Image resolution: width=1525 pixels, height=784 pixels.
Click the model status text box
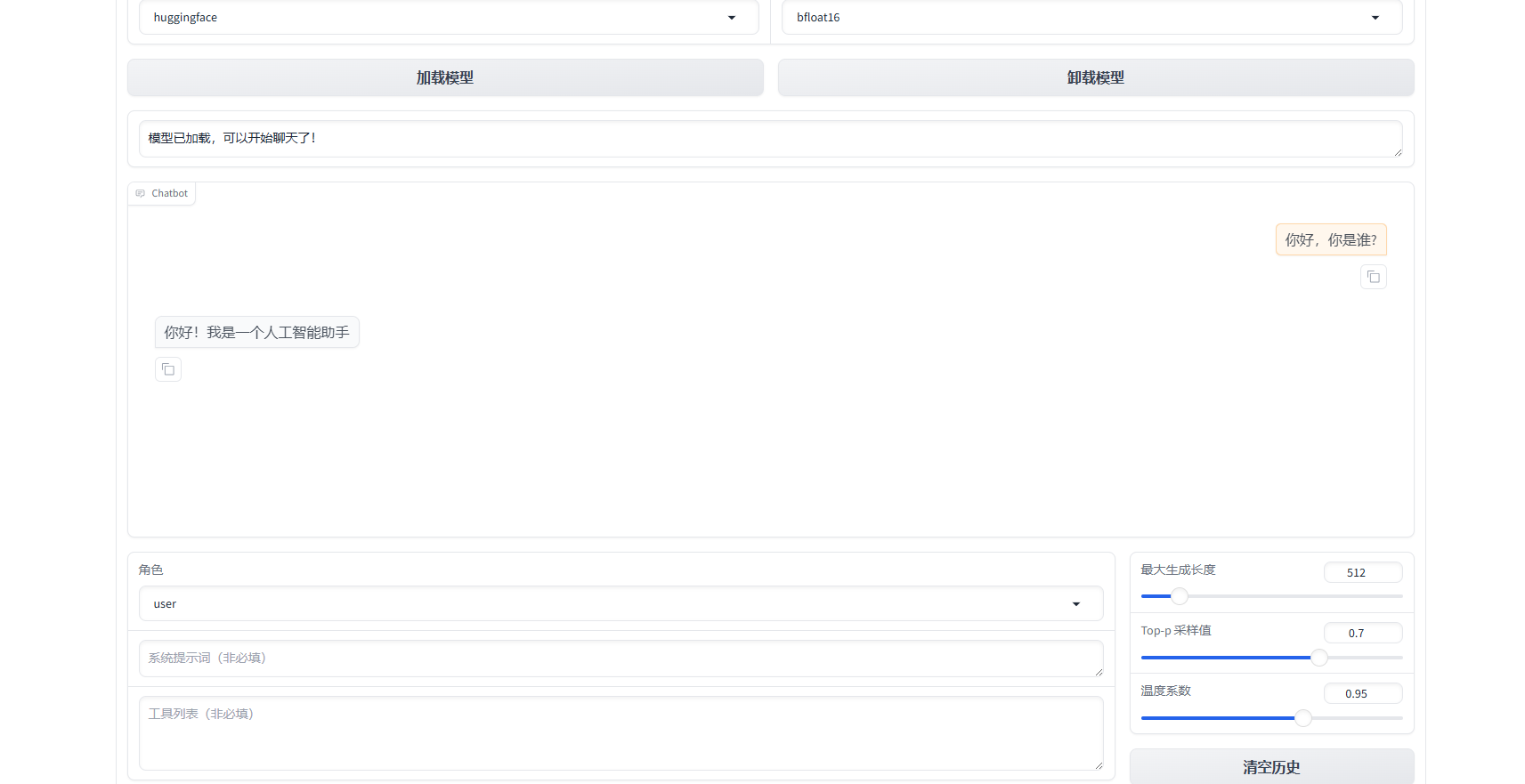coord(770,139)
